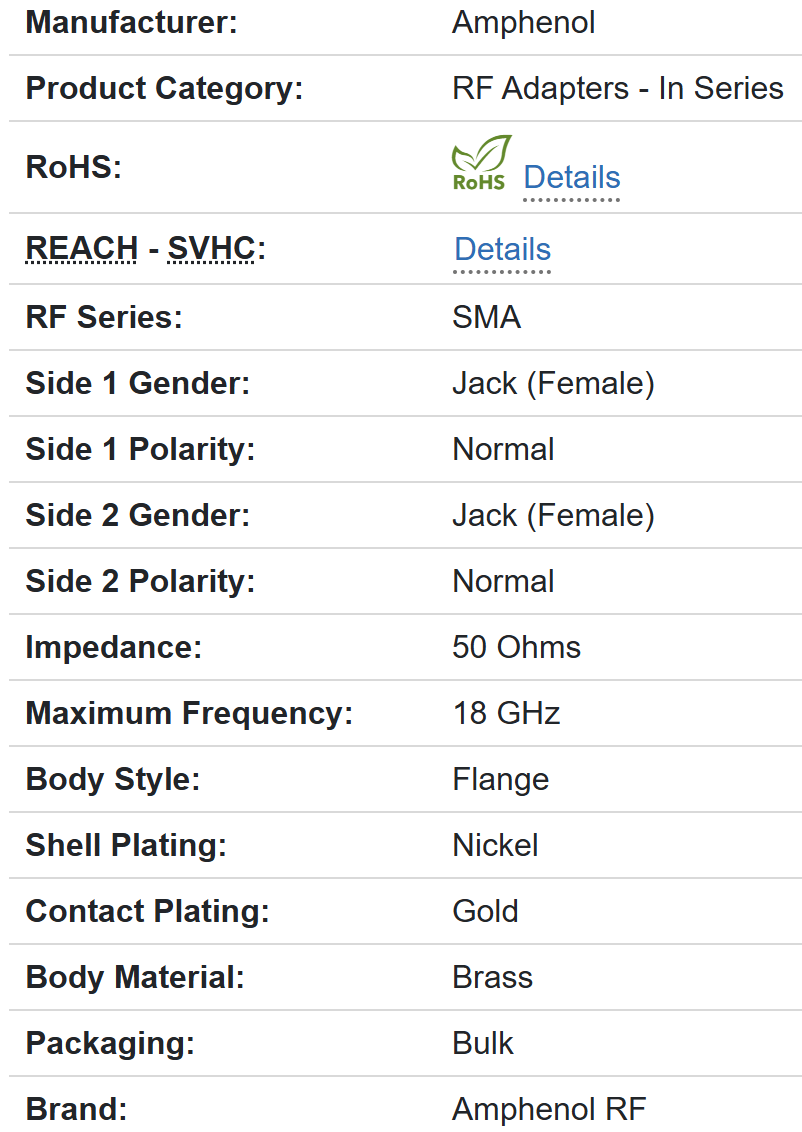Open the RoHS Details link
The image size is (802, 1132).
pyautogui.click(x=571, y=178)
